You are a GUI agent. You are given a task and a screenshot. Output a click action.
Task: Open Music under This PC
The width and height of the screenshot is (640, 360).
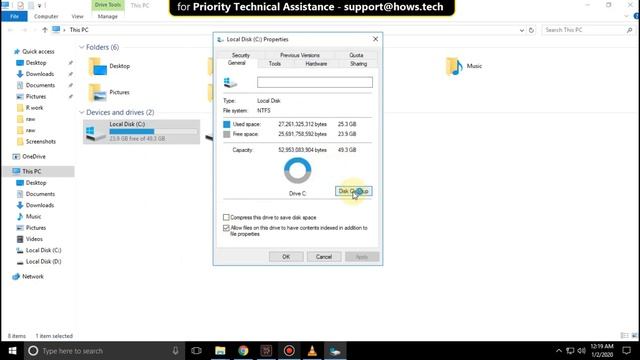pos(33,216)
